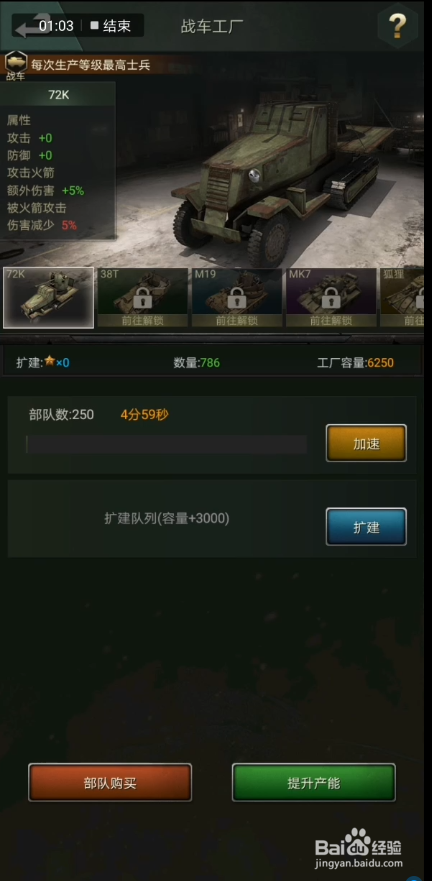Viewport: 432px width, 881px height.
Task: Click the 工厂容量 6250 indicator
Action: [x=355, y=363]
